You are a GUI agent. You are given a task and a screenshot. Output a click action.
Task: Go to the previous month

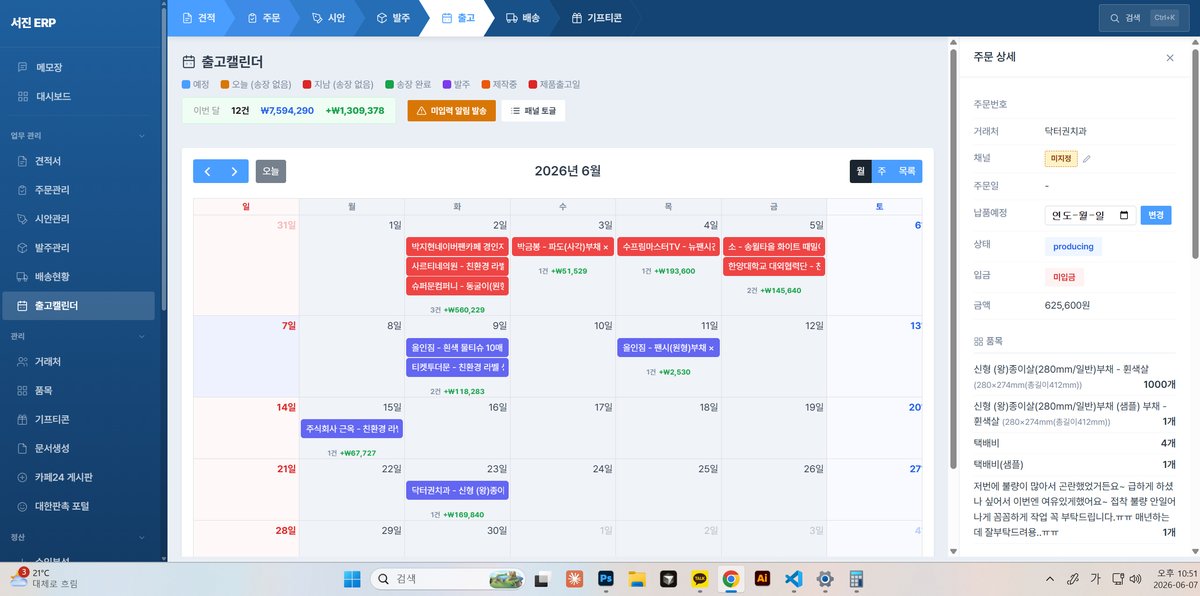point(207,171)
